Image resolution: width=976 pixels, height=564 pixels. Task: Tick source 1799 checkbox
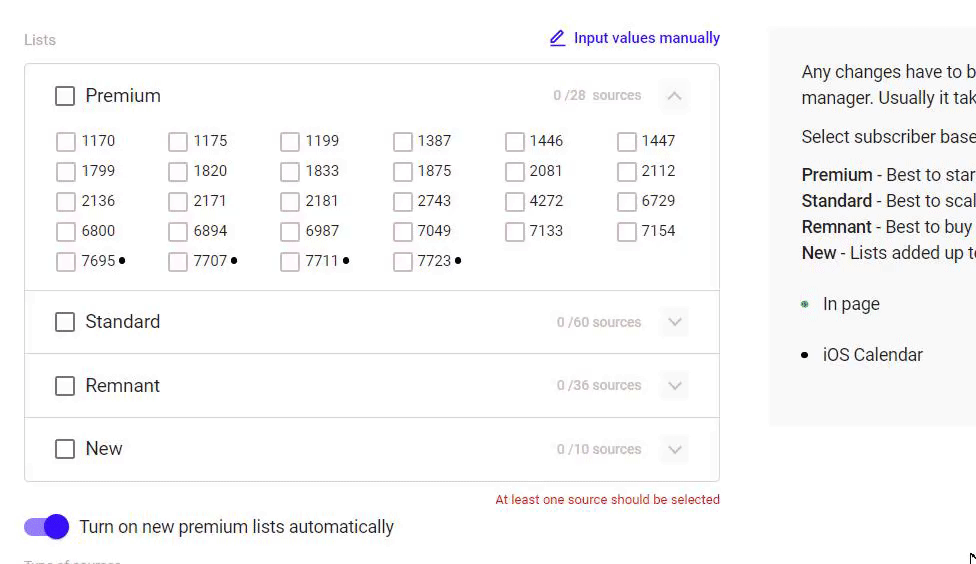65,171
